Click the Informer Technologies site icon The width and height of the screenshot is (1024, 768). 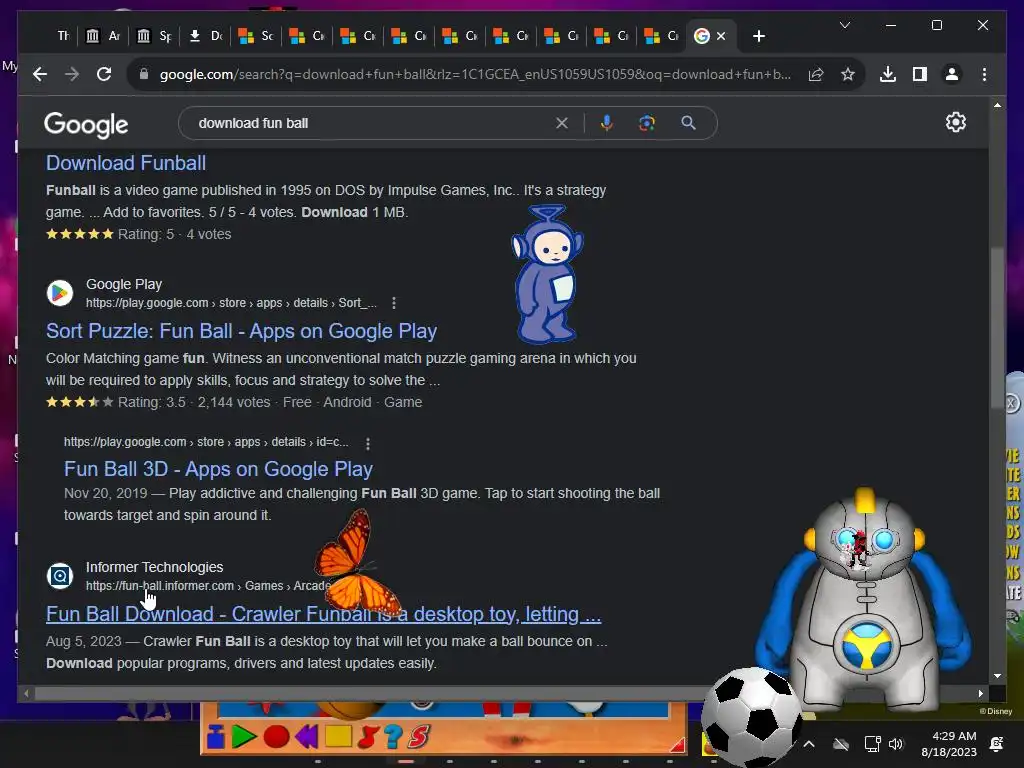coord(59,576)
